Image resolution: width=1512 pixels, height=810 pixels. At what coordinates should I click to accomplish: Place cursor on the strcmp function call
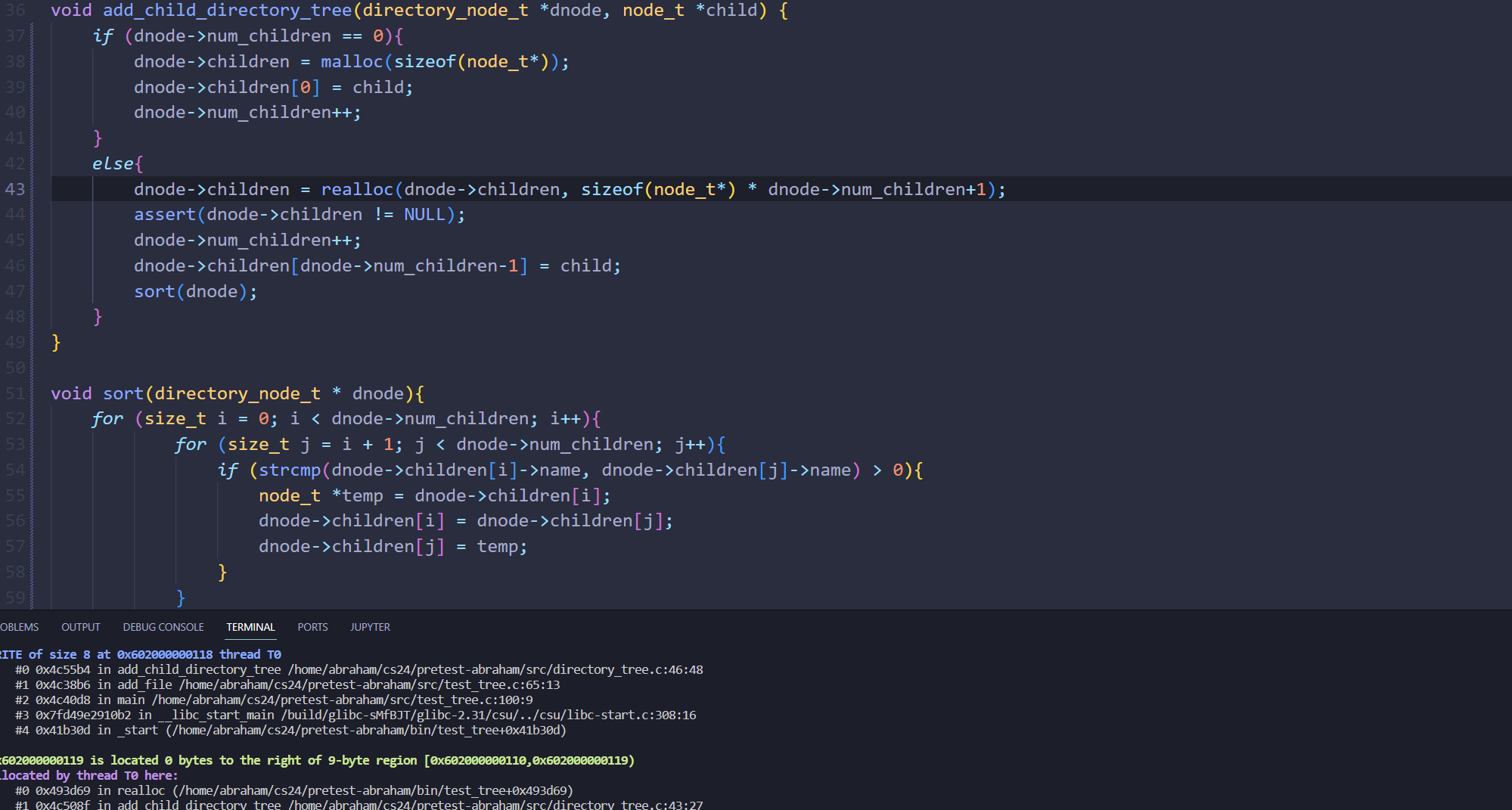point(290,470)
